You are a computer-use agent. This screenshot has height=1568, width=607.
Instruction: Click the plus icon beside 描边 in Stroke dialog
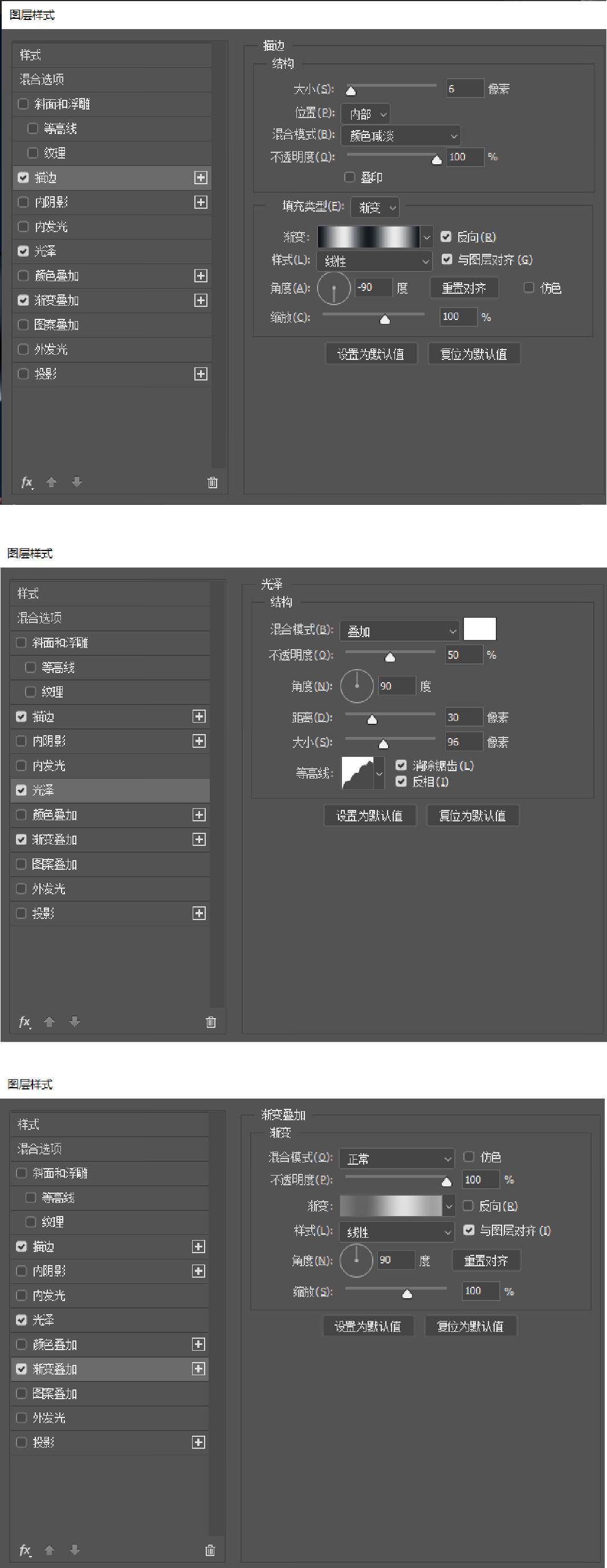coord(201,177)
